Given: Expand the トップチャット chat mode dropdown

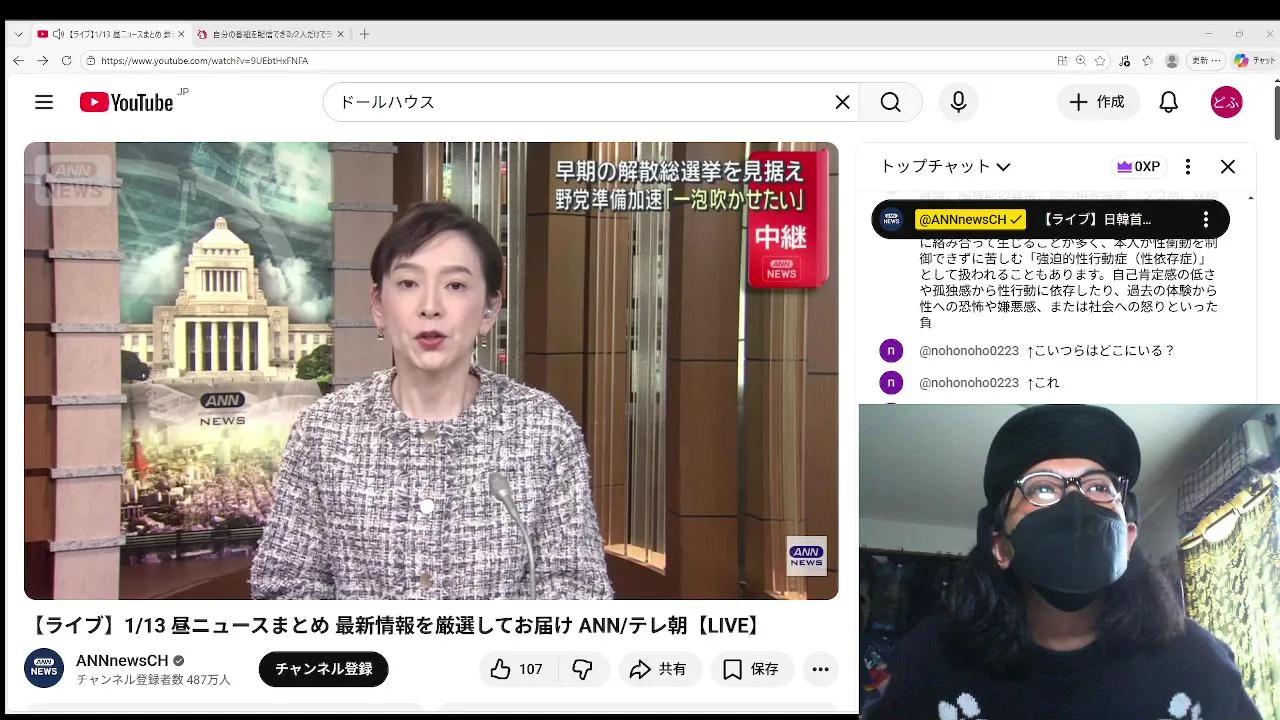Looking at the screenshot, I should tap(945, 167).
